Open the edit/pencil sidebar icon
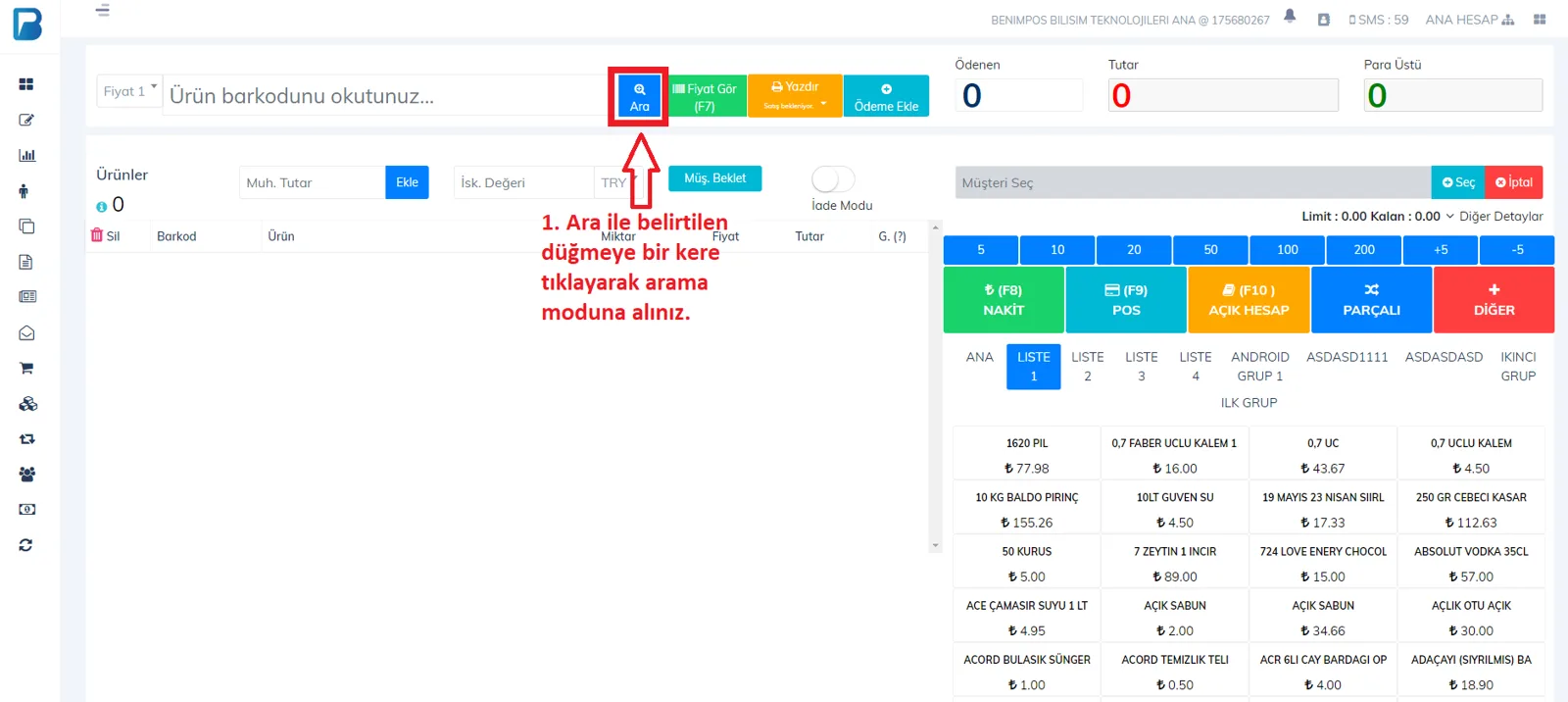The image size is (1568, 702). (x=26, y=120)
